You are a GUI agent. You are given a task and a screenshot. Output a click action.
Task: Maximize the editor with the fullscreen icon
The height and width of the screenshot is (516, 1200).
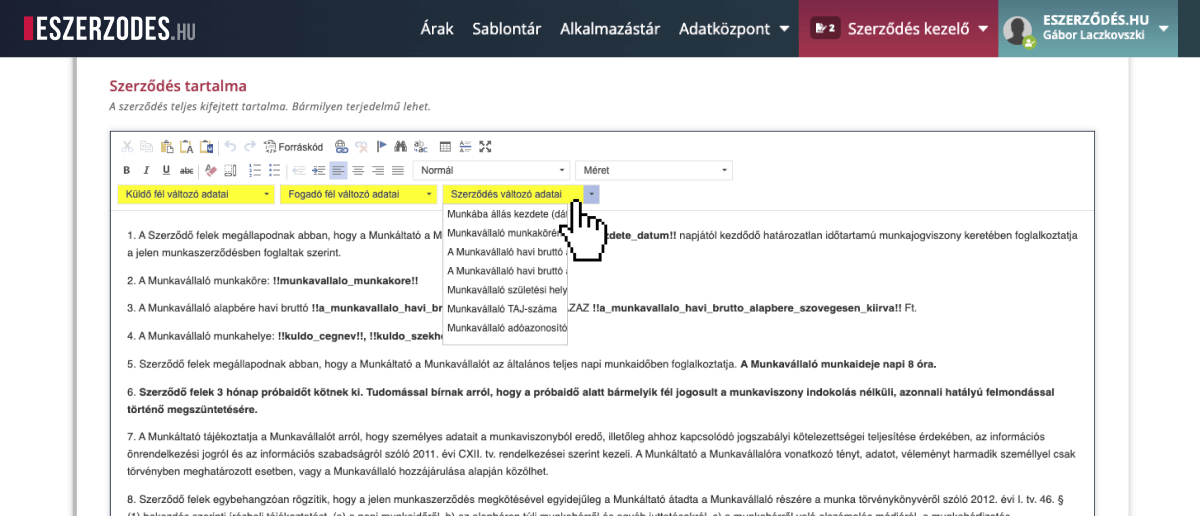(485, 146)
